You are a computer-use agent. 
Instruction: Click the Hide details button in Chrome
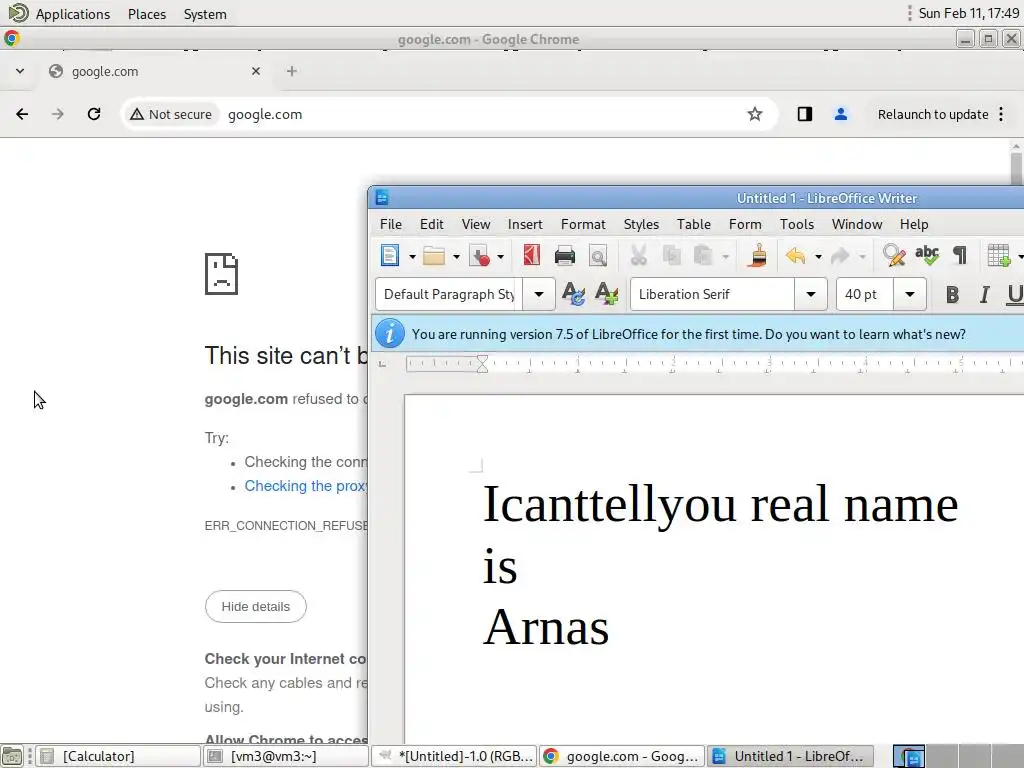255,606
